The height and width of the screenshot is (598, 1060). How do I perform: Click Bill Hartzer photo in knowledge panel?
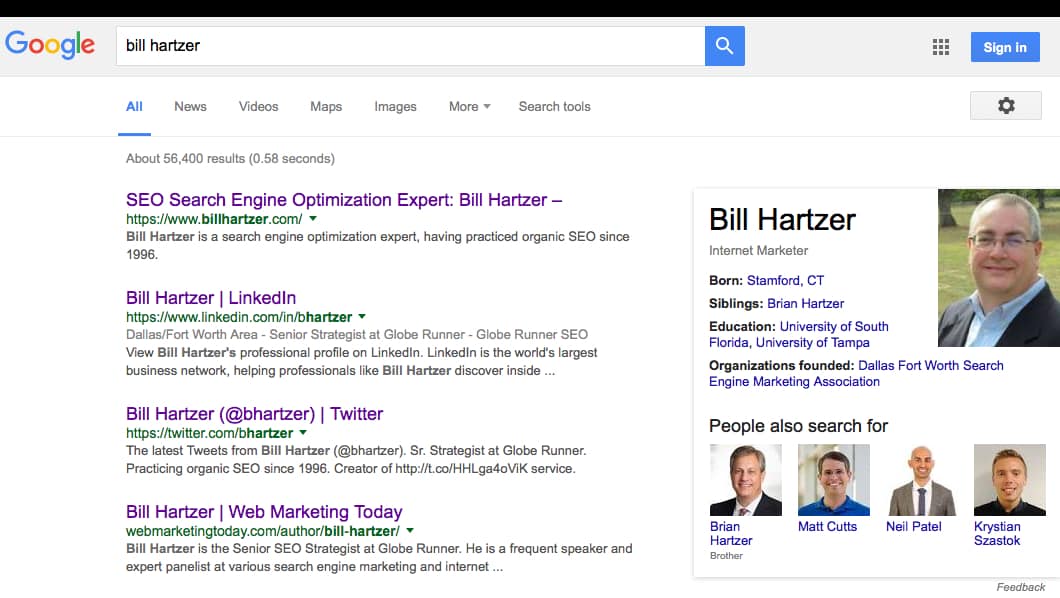(x=998, y=268)
